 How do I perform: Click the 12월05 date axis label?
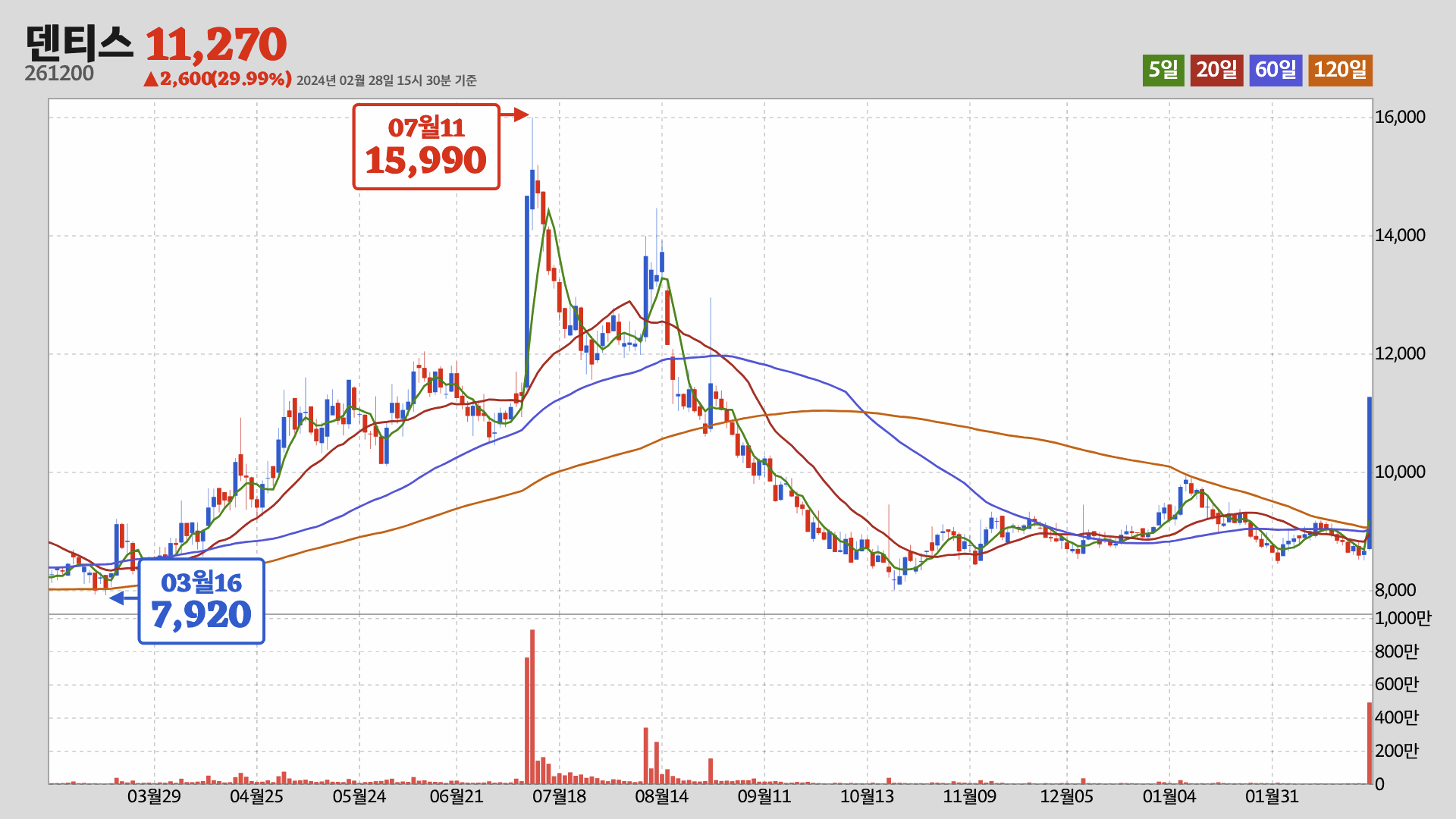pyautogui.click(x=1067, y=796)
